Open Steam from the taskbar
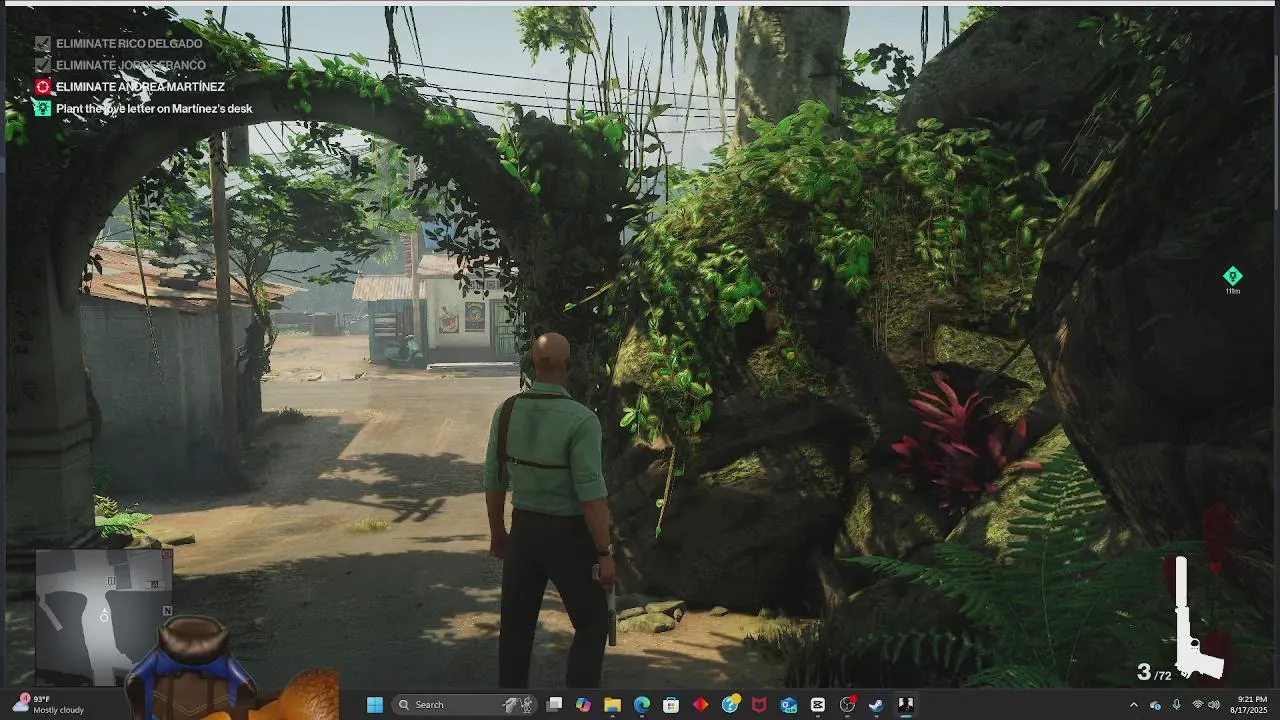Viewport: 1280px width, 720px height. click(876, 704)
